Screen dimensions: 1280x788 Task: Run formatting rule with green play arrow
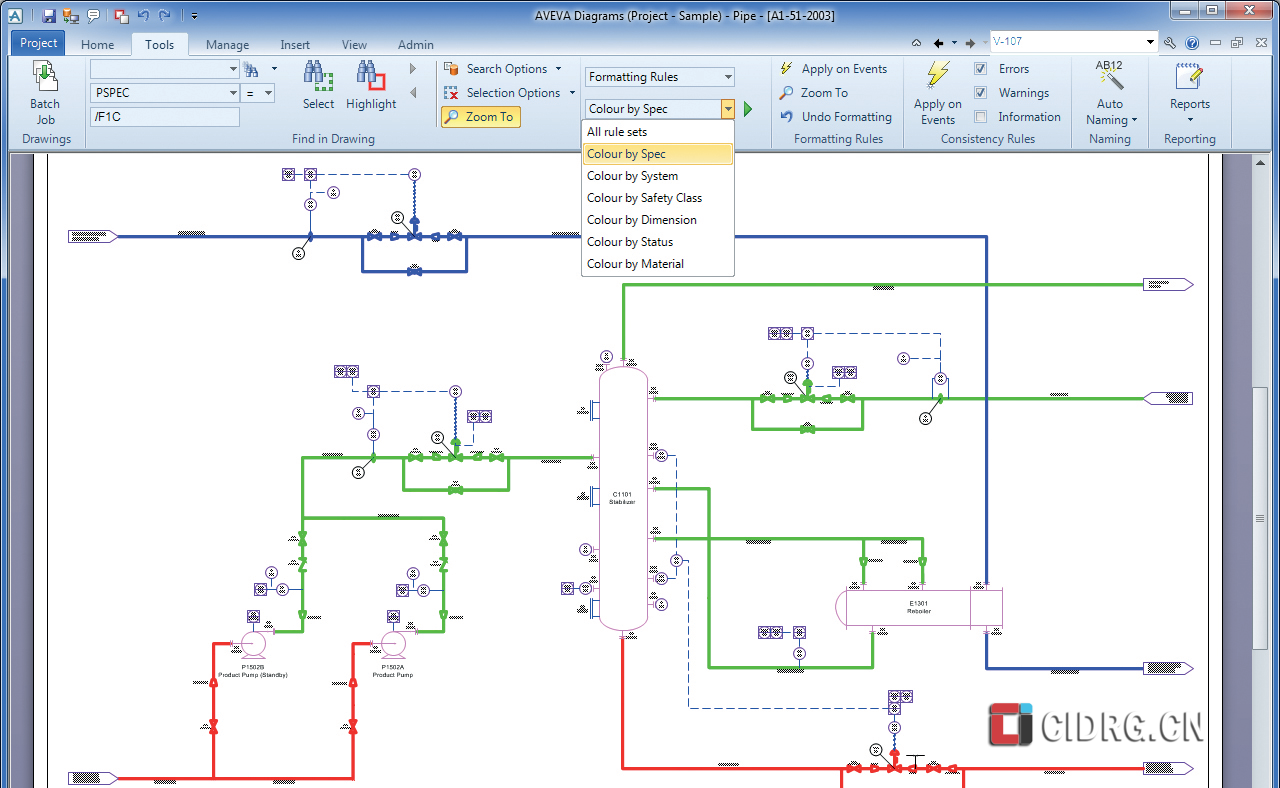click(x=748, y=109)
